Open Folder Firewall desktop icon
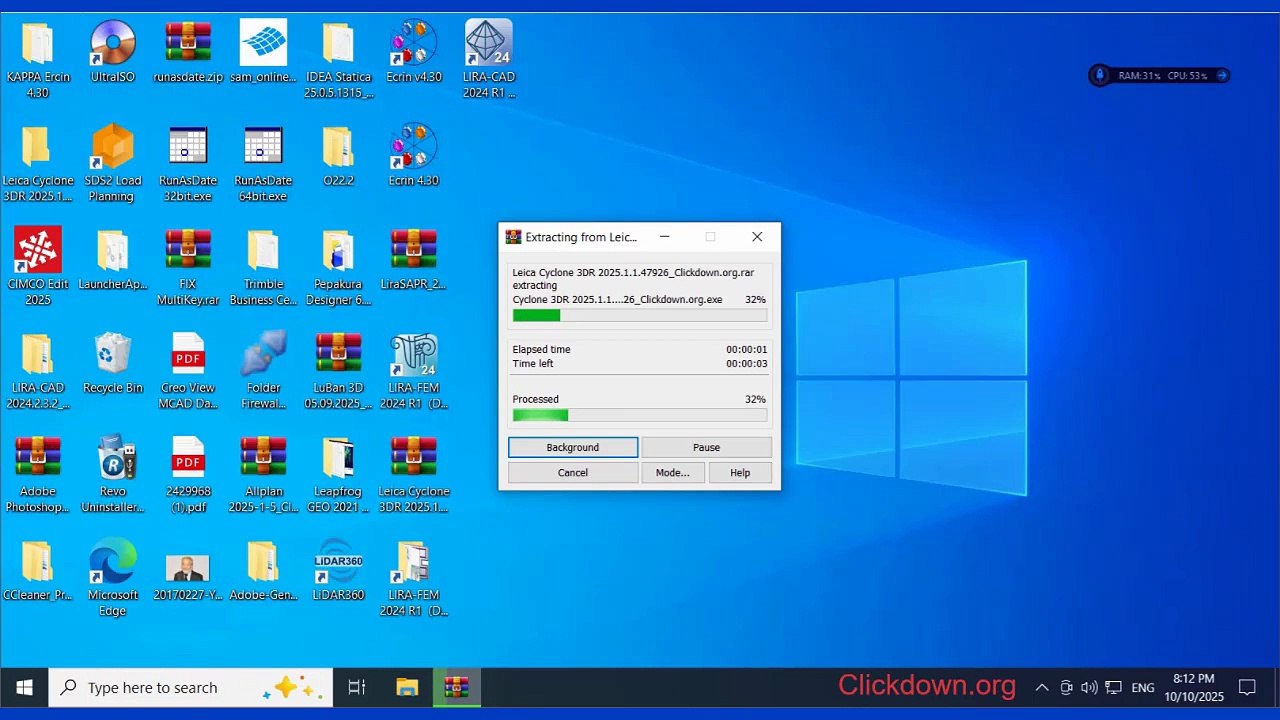Image resolution: width=1280 pixels, height=720 pixels. [x=263, y=371]
